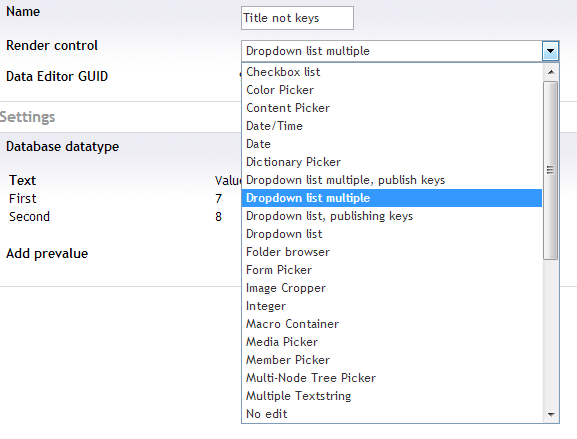
Task: Select the Integer option
Action: pos(392,306)
